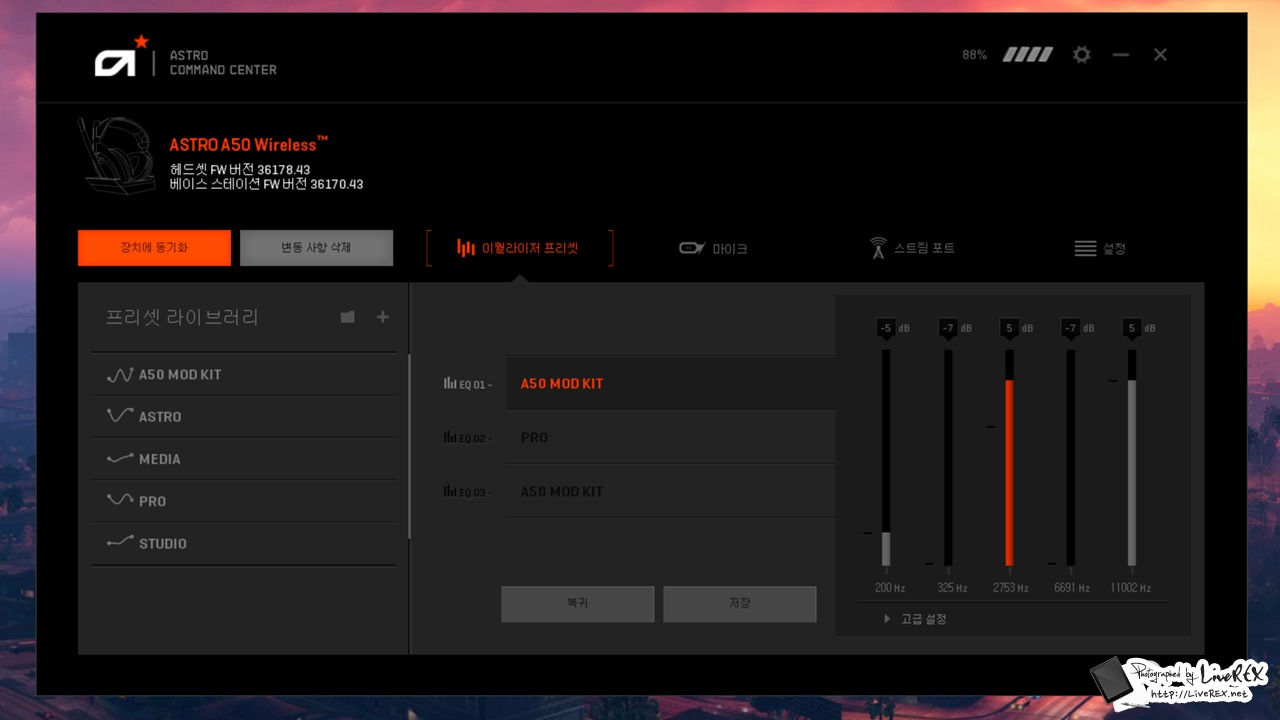1280x720 pixels.
Task: Select STUDIO preset in library
Action: (244, 543)
